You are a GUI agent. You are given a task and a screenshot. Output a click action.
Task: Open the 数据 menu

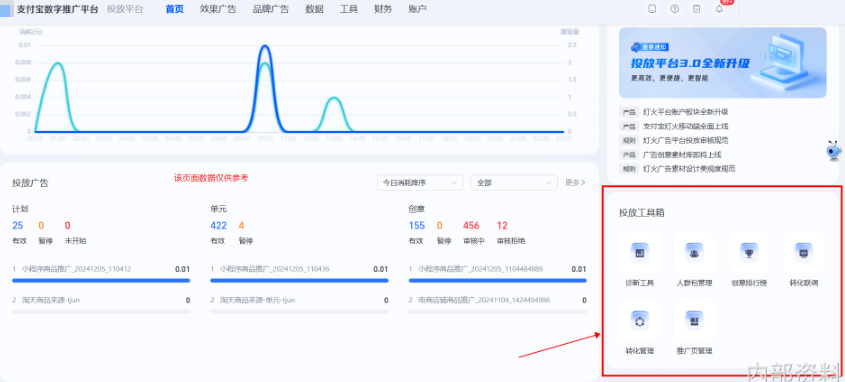314,9
